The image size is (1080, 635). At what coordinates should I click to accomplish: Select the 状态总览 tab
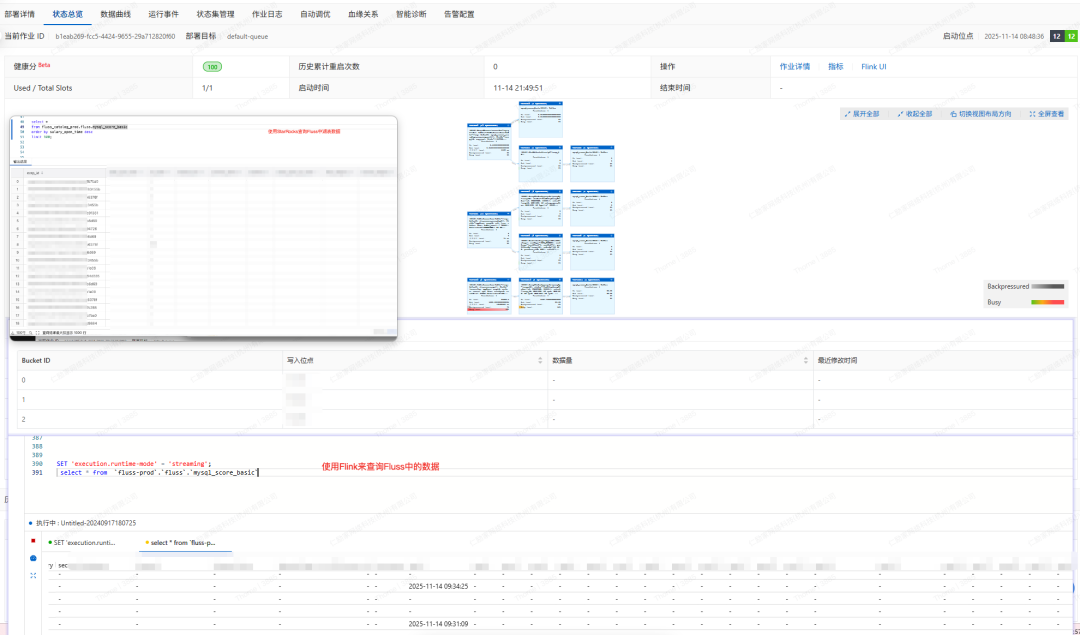68,14
